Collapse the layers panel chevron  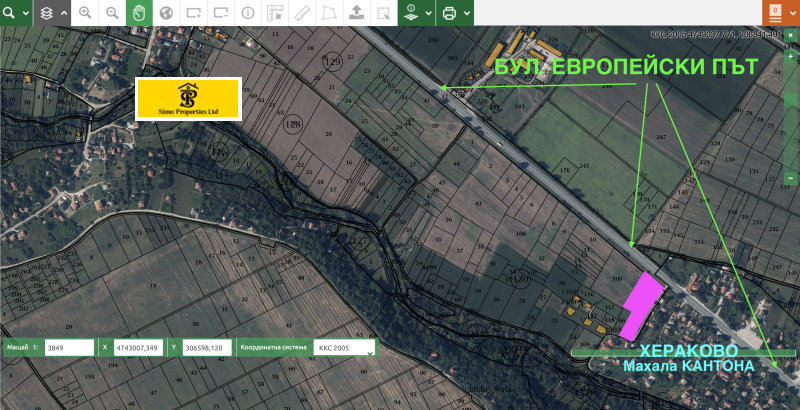click(x=64, y=13)
